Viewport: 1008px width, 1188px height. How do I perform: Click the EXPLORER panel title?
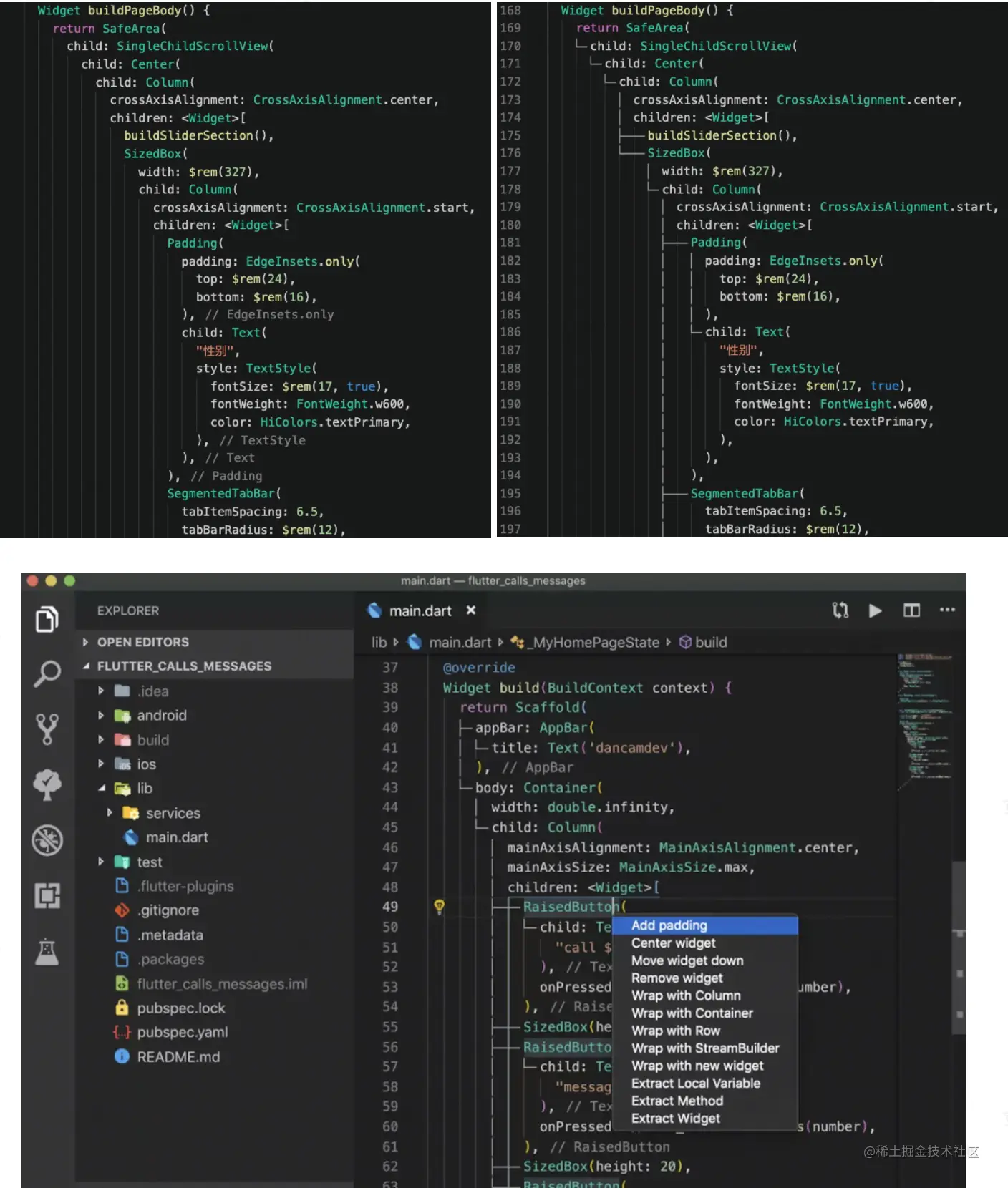128,610
